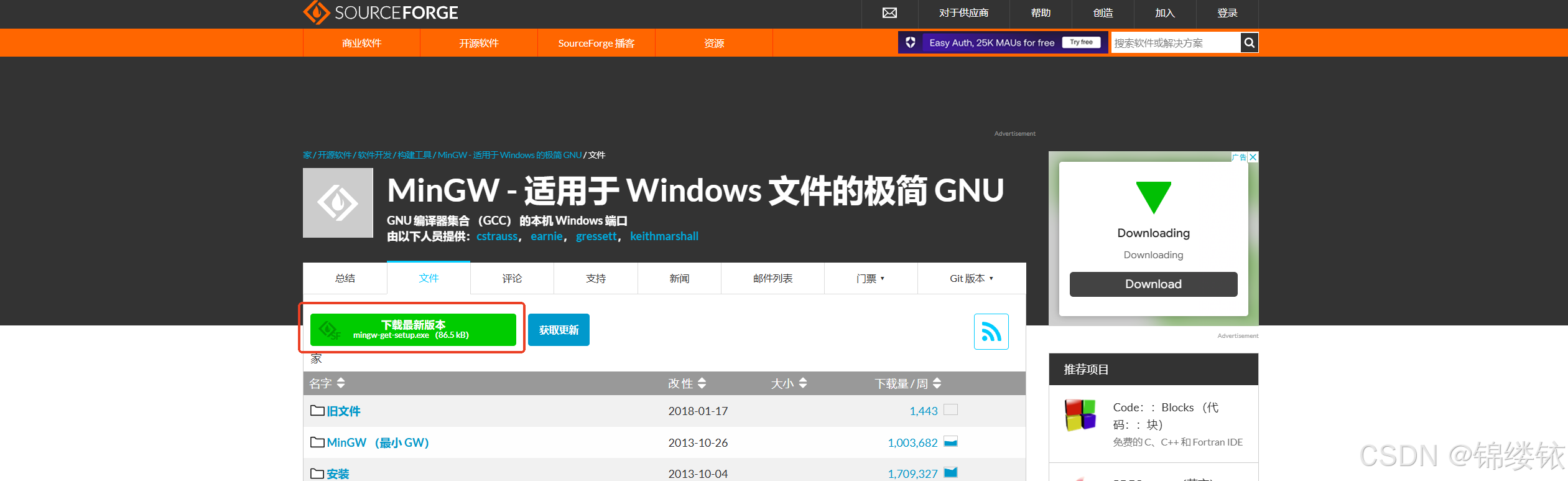The image size is (1568, 481).
Task: Click the folder icon for MinGW (最小 GW)
Action: [317, 442]
